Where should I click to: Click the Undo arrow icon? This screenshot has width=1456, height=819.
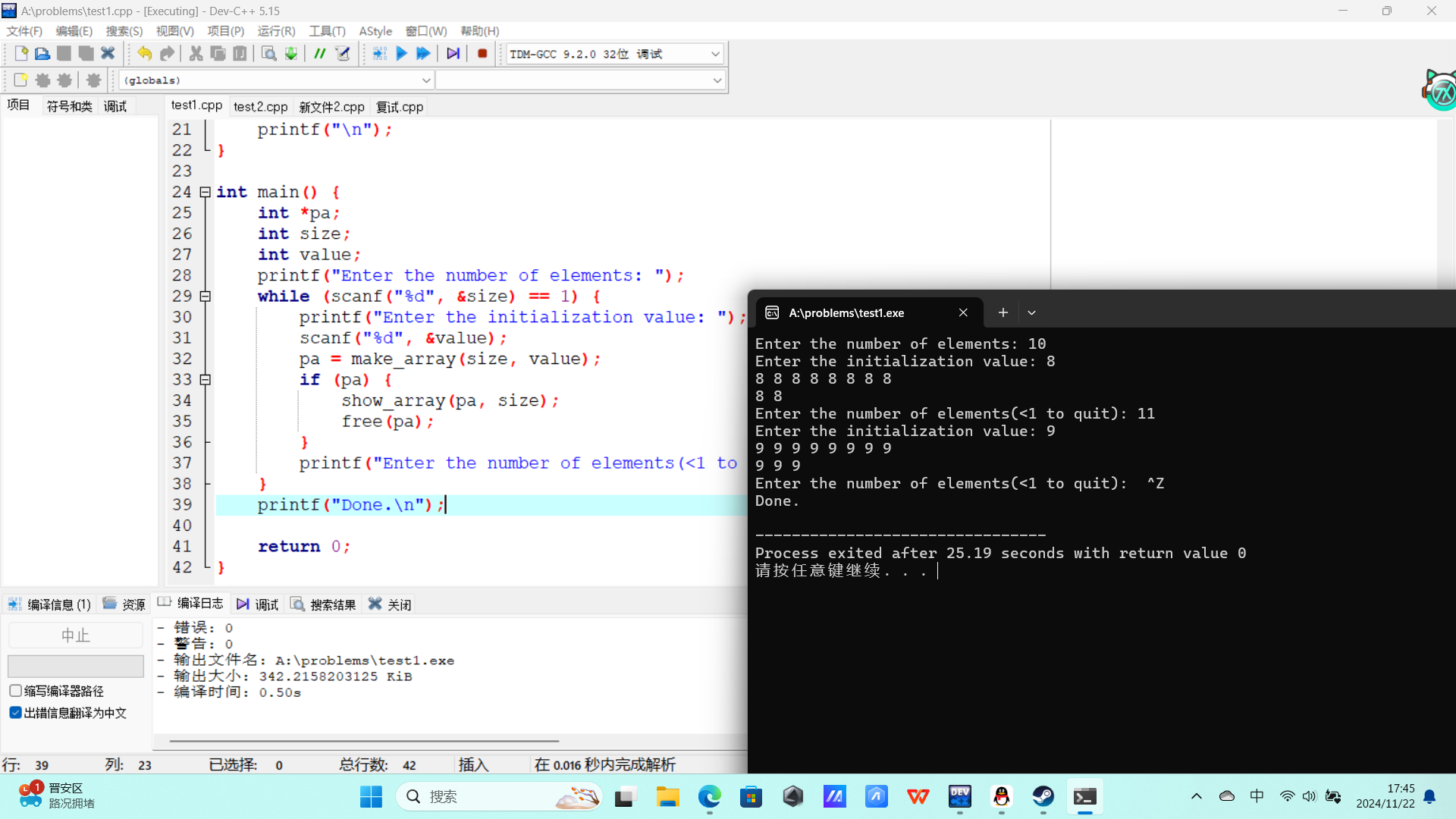pos(144,54)
